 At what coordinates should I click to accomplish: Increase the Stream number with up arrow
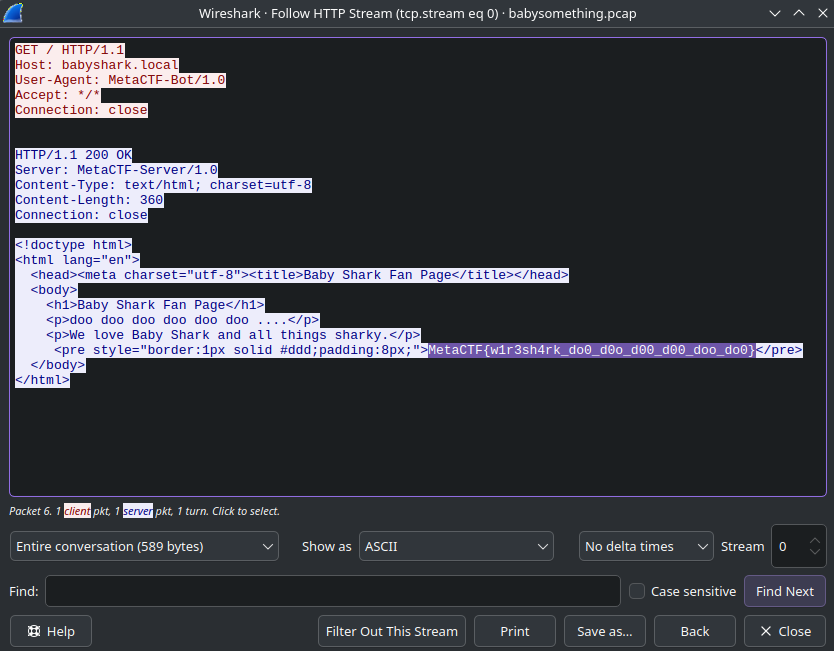pyautogui.click(x=814, y=540)
